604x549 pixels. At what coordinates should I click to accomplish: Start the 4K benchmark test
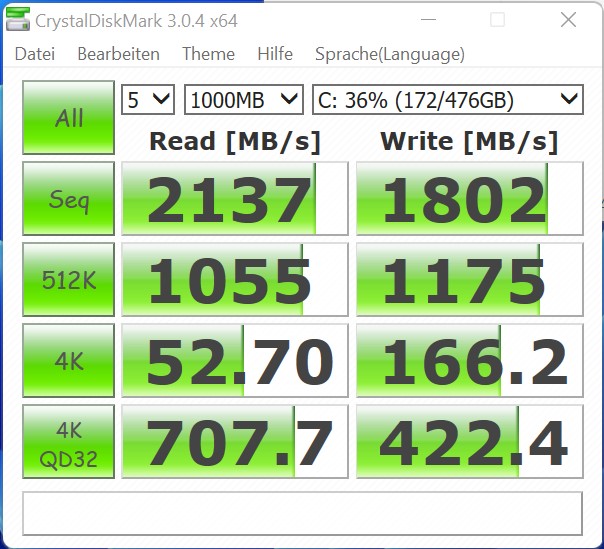click(69, 360)
